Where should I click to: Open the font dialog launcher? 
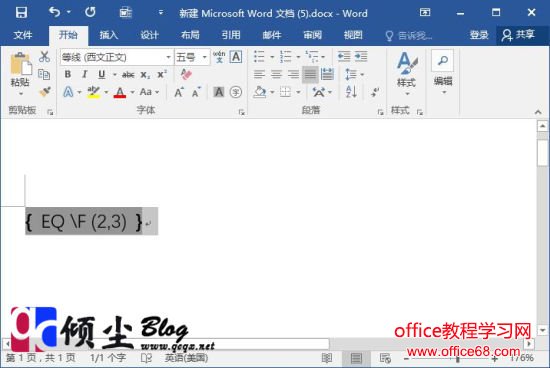point(242,112)
